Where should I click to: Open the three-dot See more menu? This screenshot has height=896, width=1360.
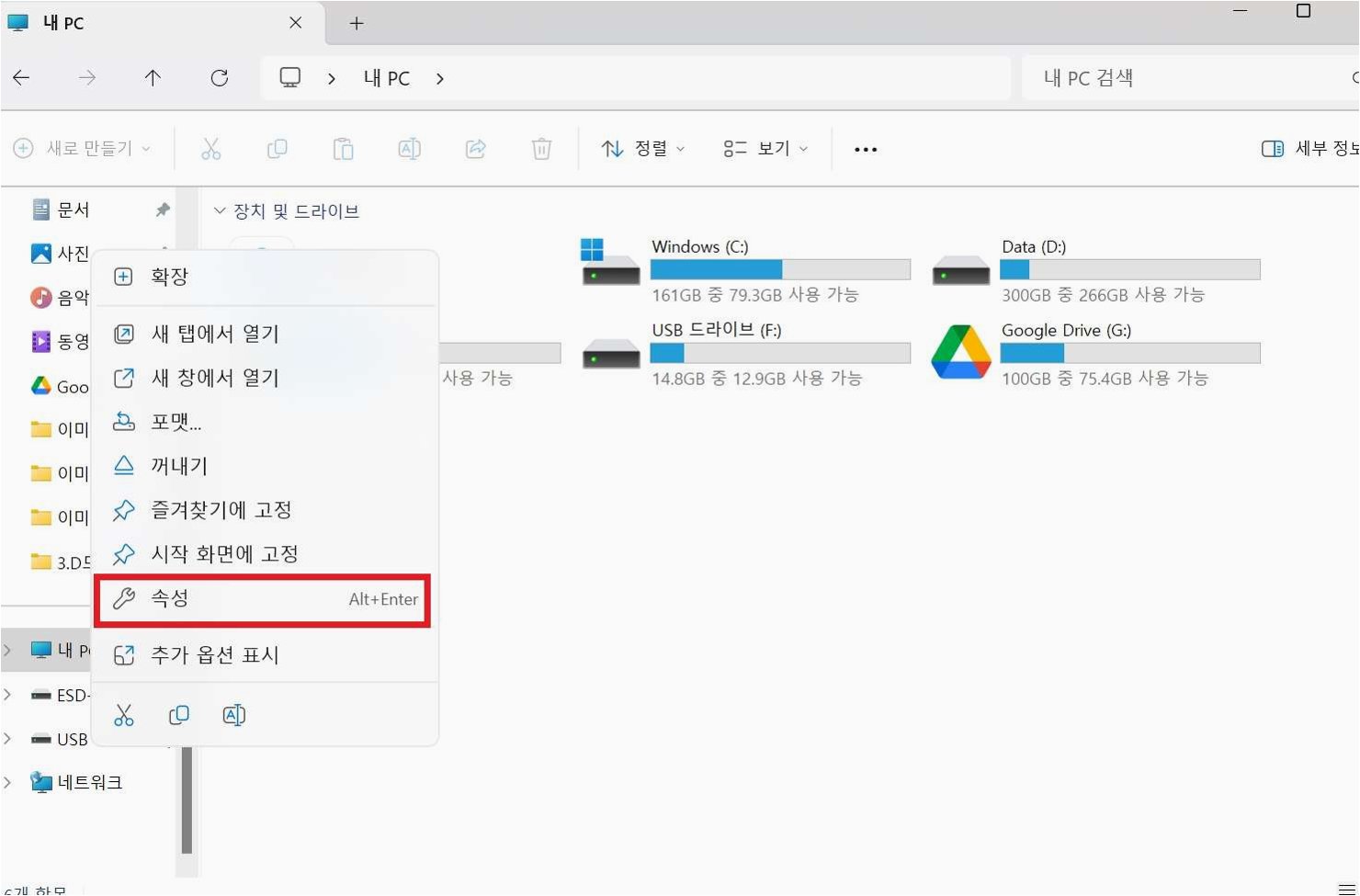click(x=866, y=149)
